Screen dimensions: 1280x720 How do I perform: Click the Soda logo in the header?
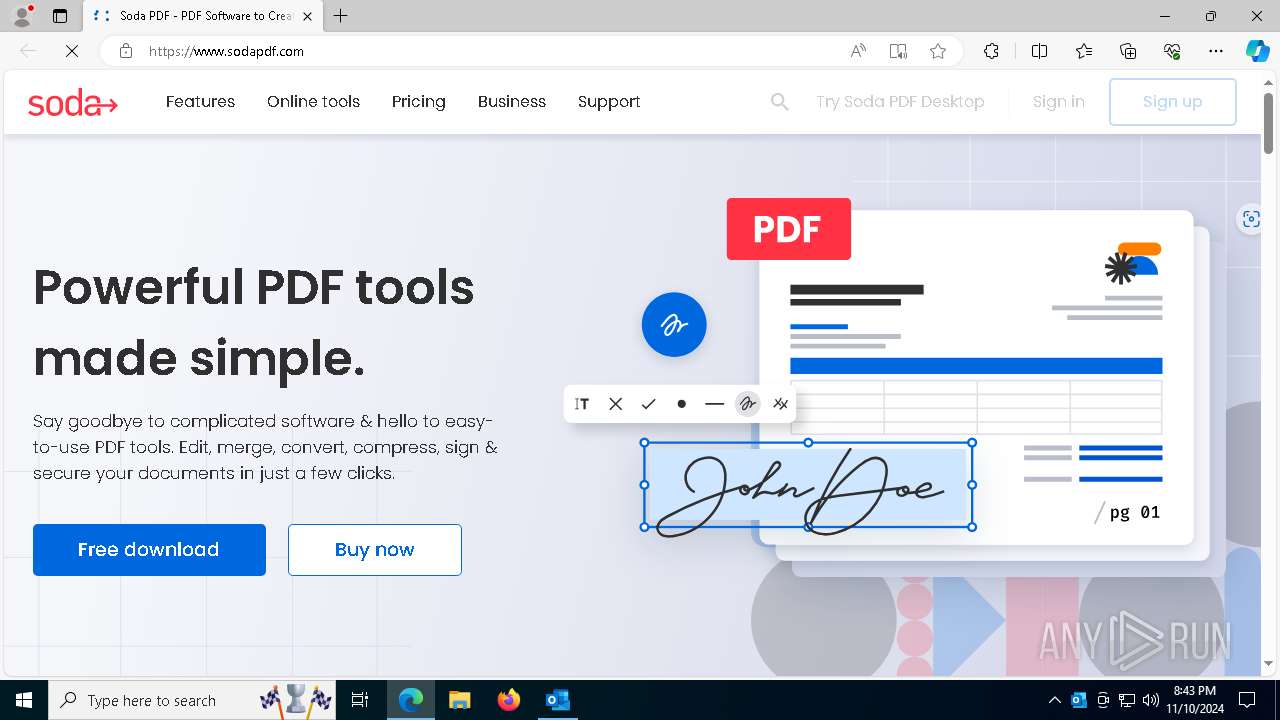point(73,102)
